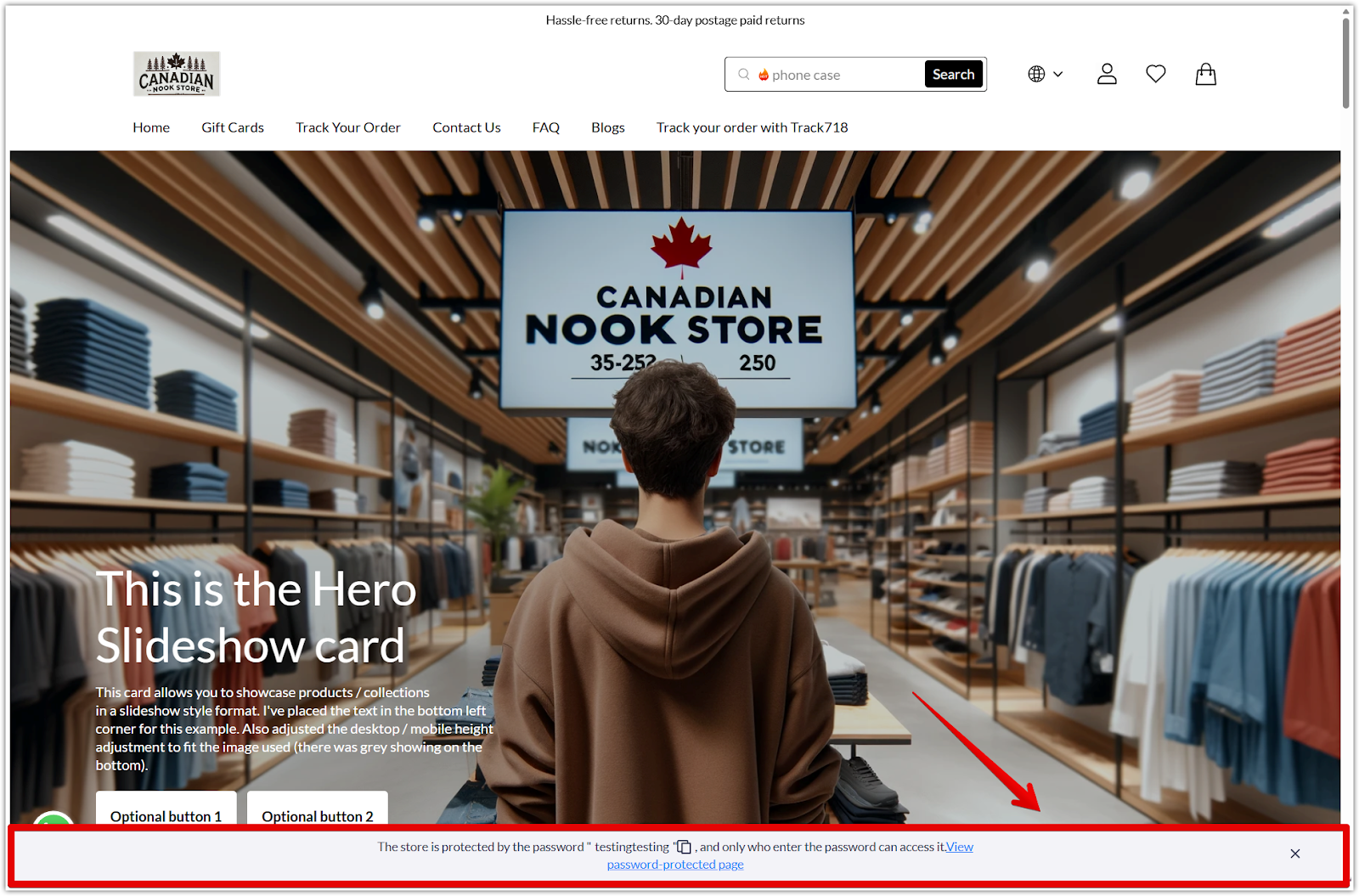Open the Blogs menu item
Image resolution: width=1359 pixels, height=896 pixels.
[x=608, y=127]
